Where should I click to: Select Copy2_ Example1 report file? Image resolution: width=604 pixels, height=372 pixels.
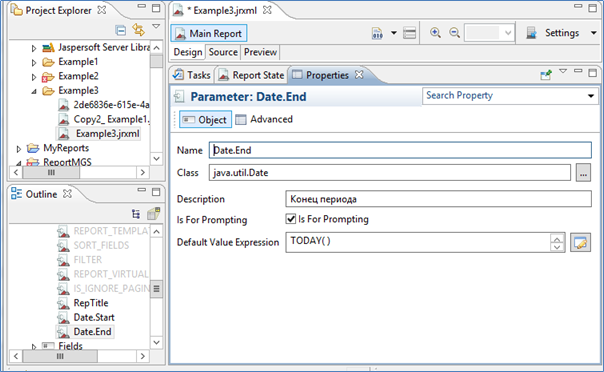104,119
